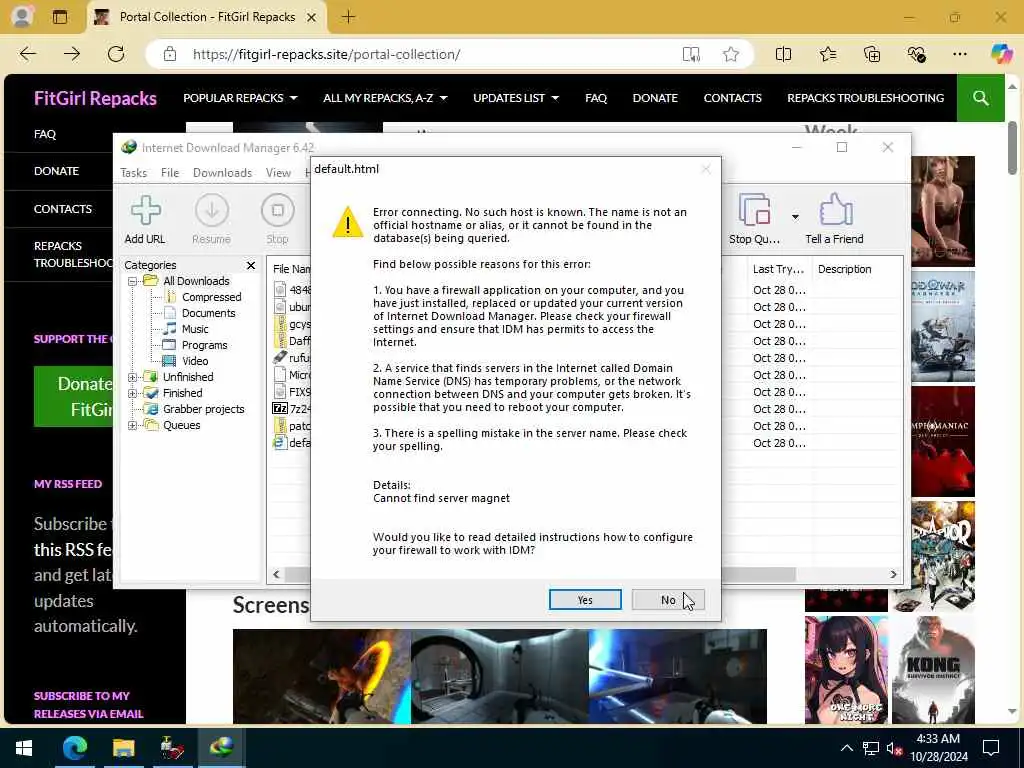The image size is (1024, 768).
Task: Open the Tasks menu in IDM
Action: pos(133,172)
